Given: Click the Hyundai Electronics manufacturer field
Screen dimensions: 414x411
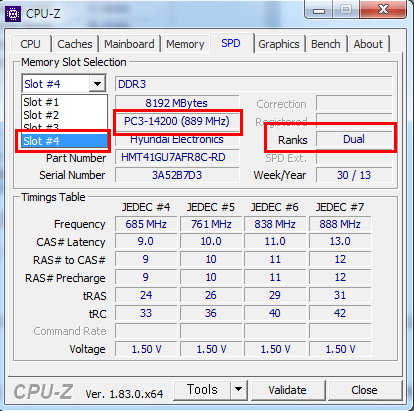Looking at the screenshot, I should 177,139.
